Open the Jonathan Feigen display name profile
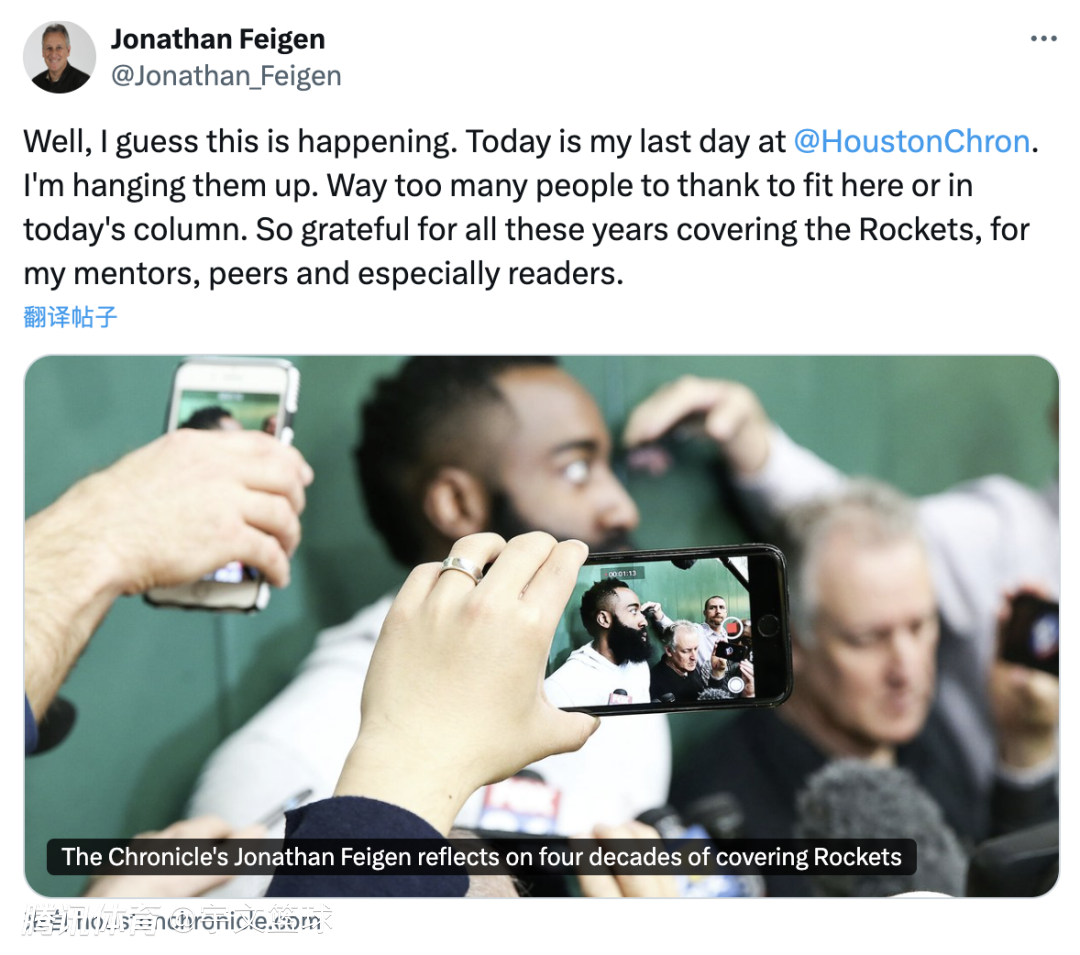 click(x=218, y=39)
